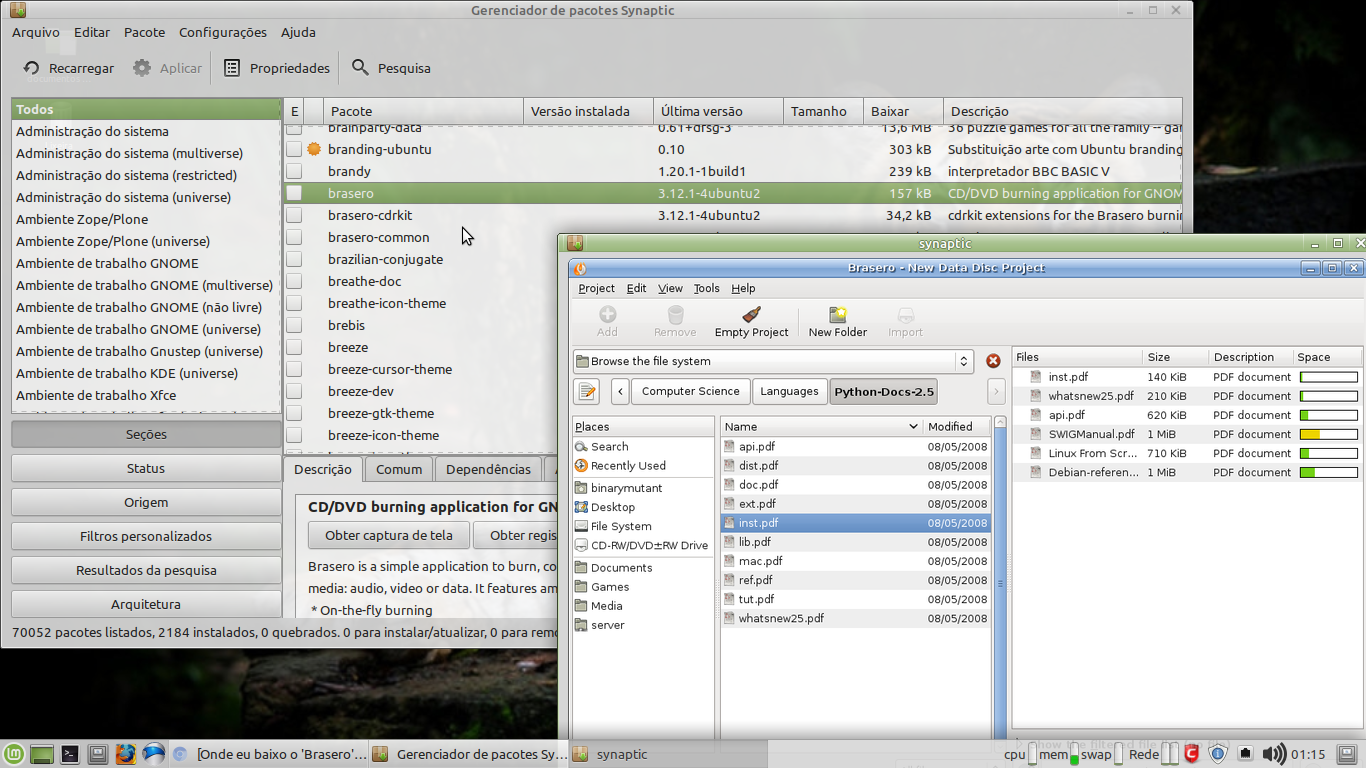Click the Desktop place icon in Brasero
Viewport: 1366px width, 768px height.
582,507
